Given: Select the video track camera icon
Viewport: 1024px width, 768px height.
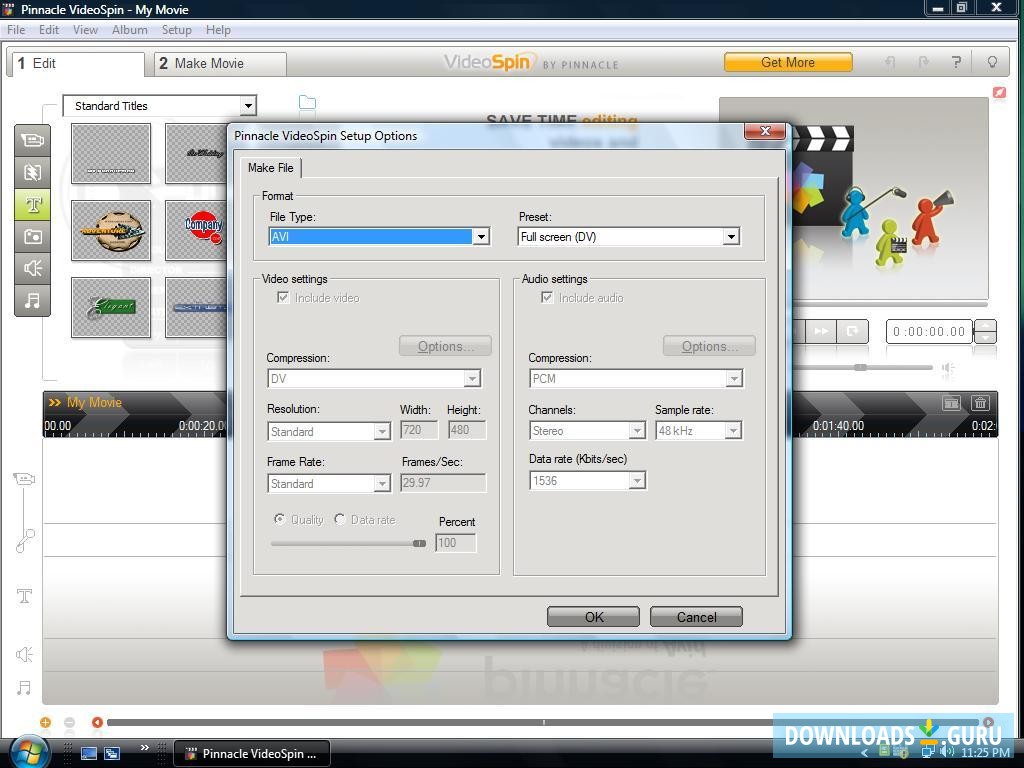Looking at the screenshot, I should pyautogui.click(x=24, y=479).
